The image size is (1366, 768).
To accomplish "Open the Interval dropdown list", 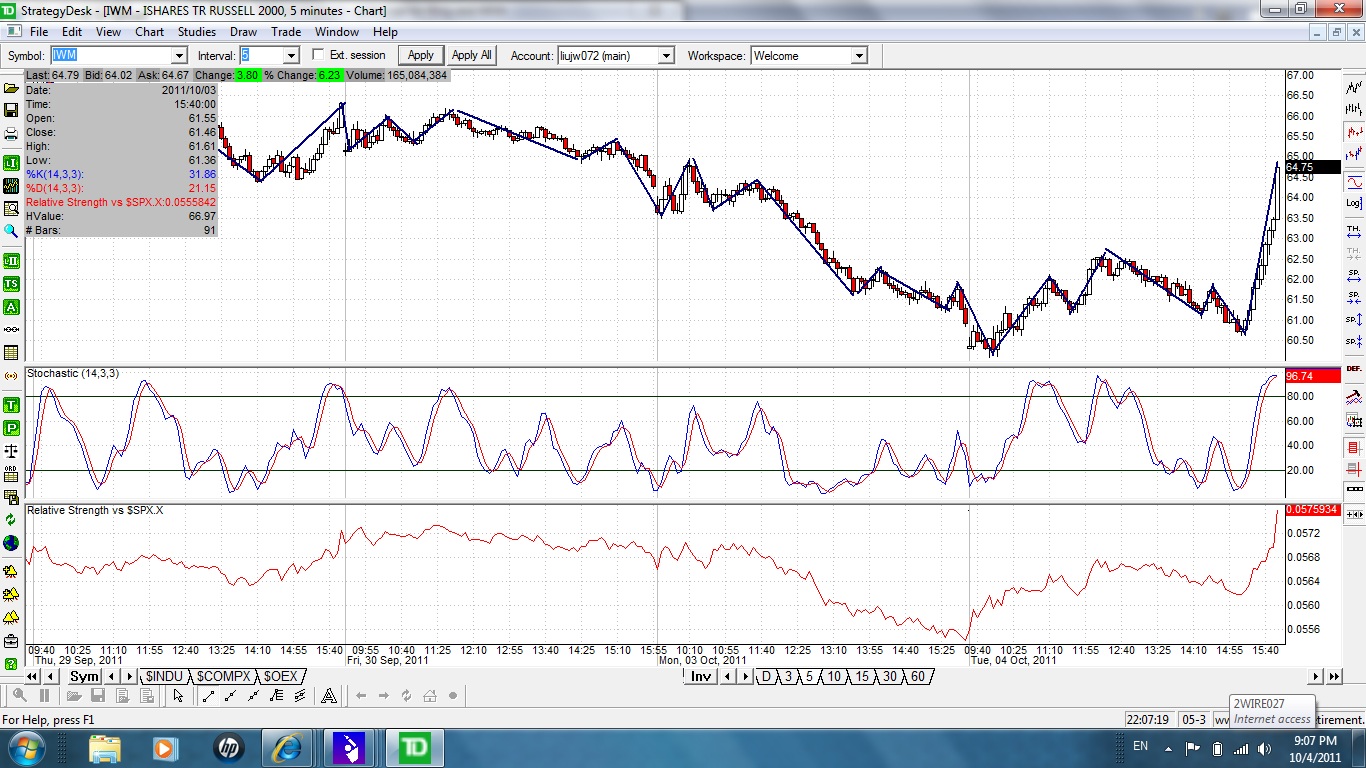I will pos(291,56).
